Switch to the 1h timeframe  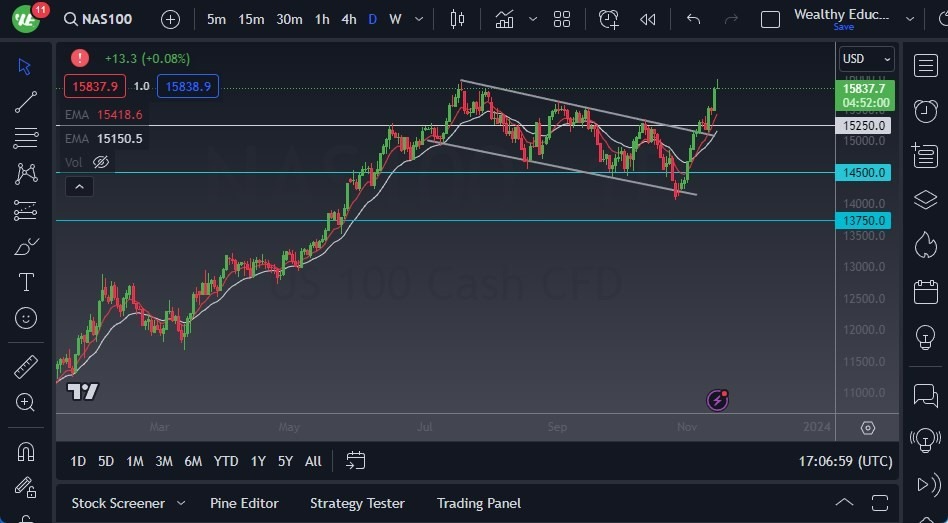point(322,19)
